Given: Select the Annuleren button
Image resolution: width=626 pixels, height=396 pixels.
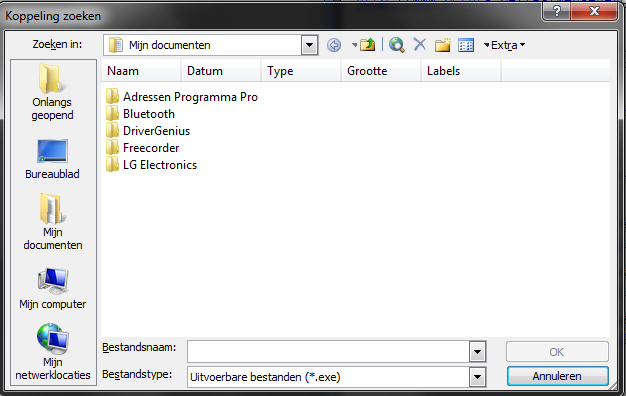Looking at the screenshot, I should (x=557, y=376).
